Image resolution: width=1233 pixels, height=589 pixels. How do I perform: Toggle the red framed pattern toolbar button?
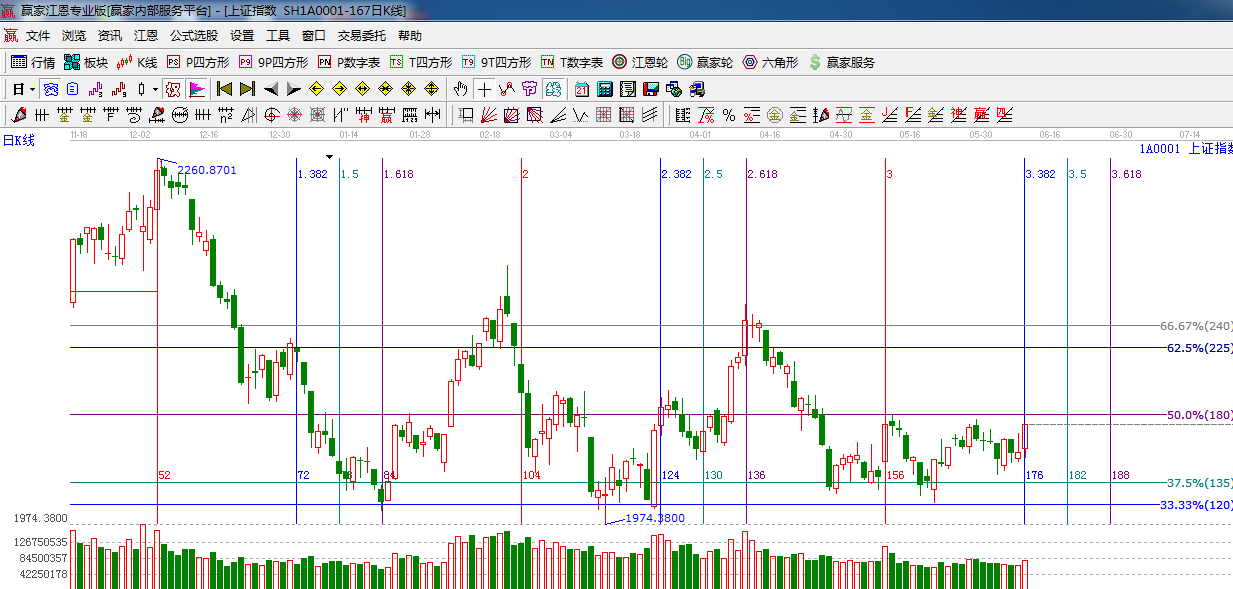tap(173, 89)
